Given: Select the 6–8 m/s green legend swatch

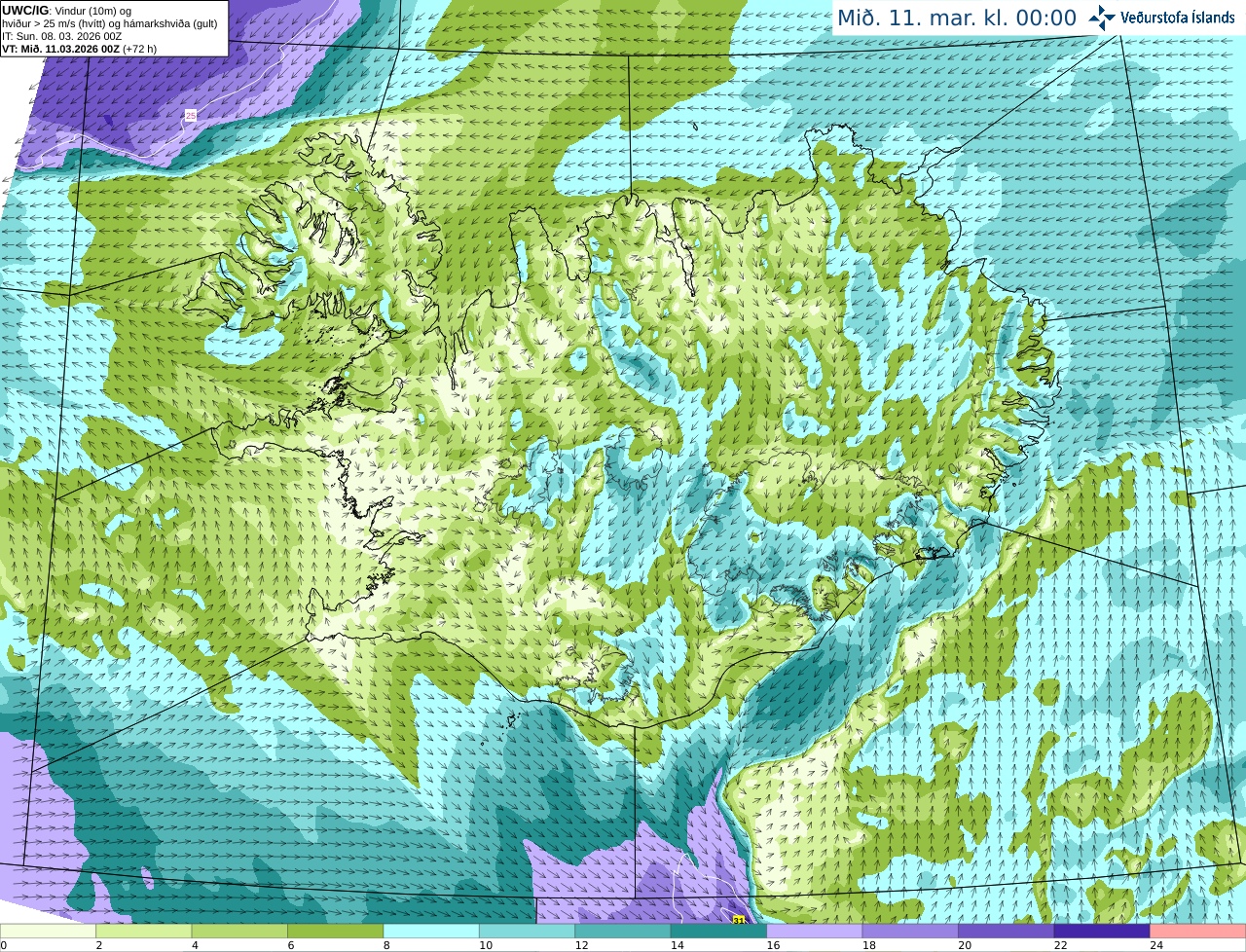Looking at the screenshot, I should [336, 932].
